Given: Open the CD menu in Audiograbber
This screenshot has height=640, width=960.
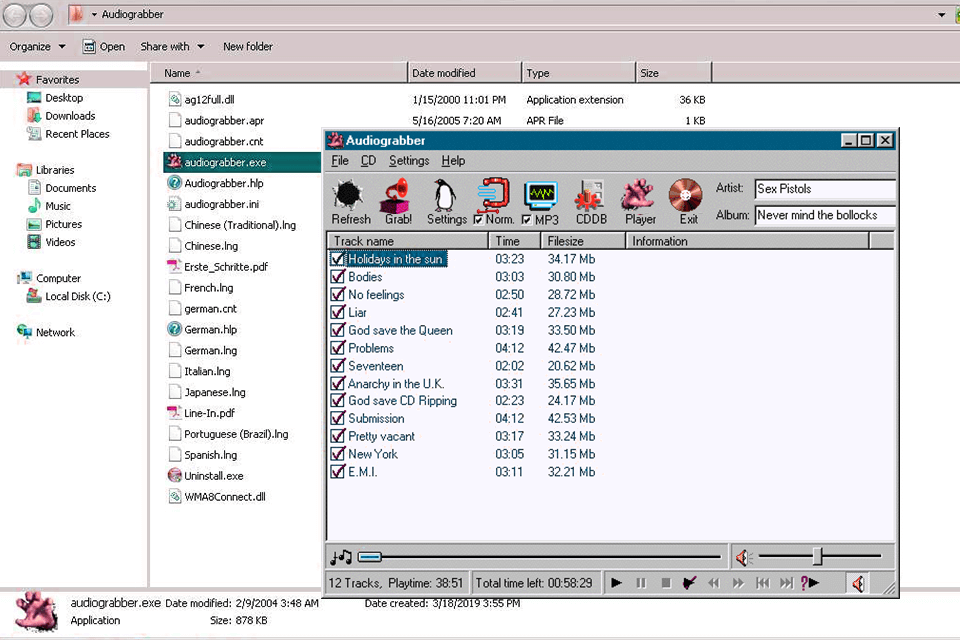Looking at the screenshot, I should (x=368, y=161).
